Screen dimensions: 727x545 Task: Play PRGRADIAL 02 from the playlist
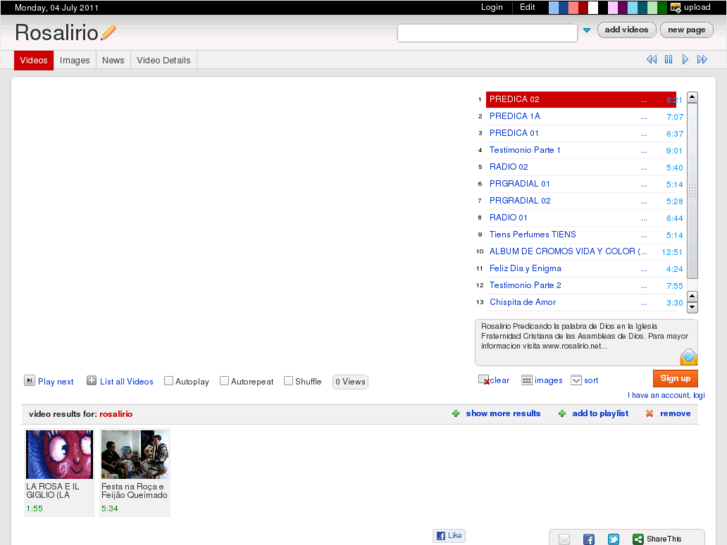(x=520, y=201)
